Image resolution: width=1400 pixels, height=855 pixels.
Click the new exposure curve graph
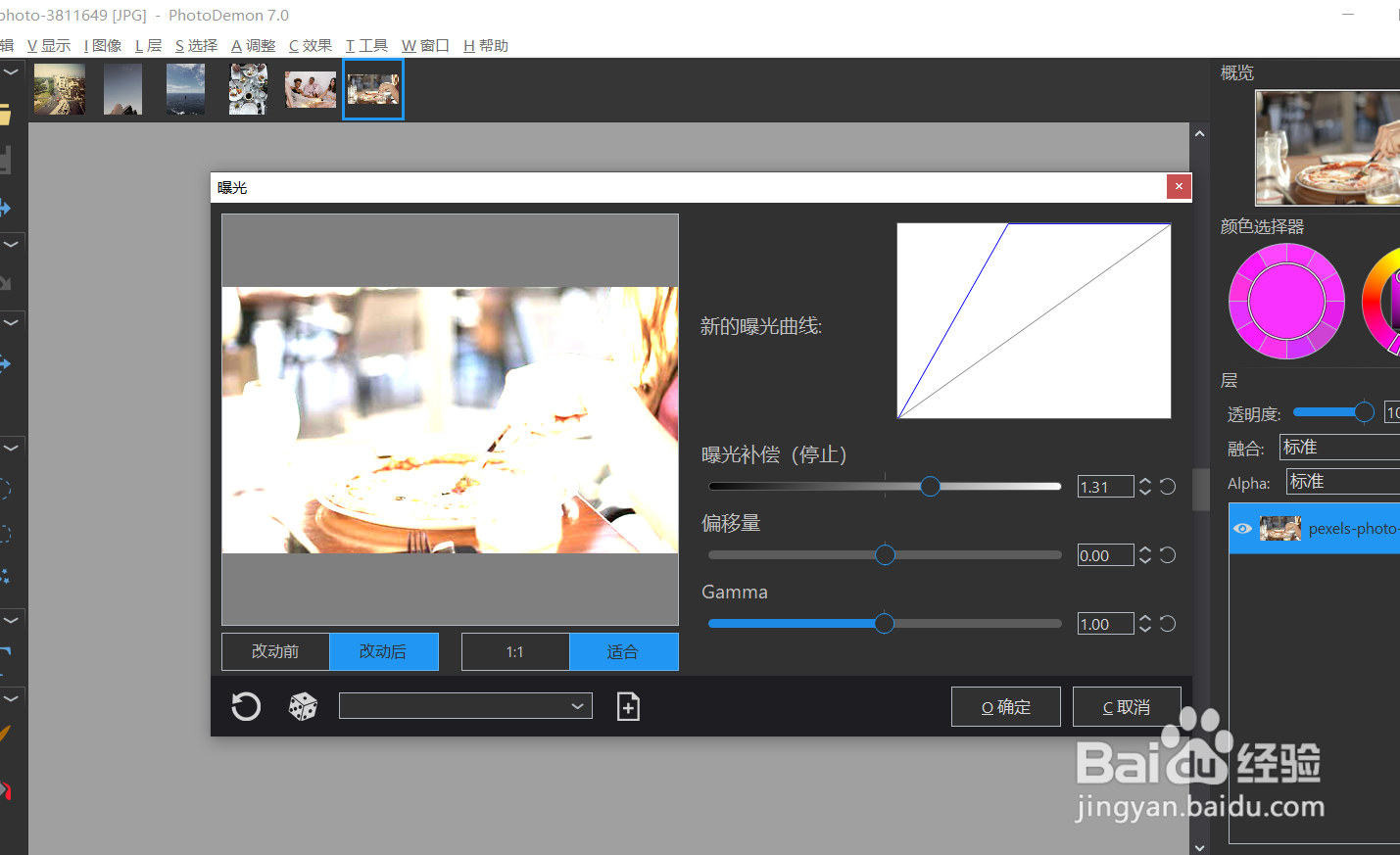(1035, 321)
